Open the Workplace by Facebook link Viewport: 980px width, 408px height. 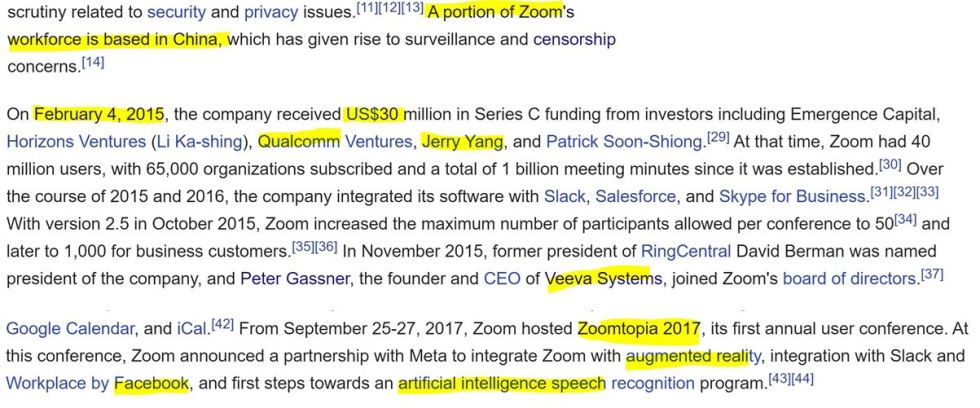click(x=98, y=383)
